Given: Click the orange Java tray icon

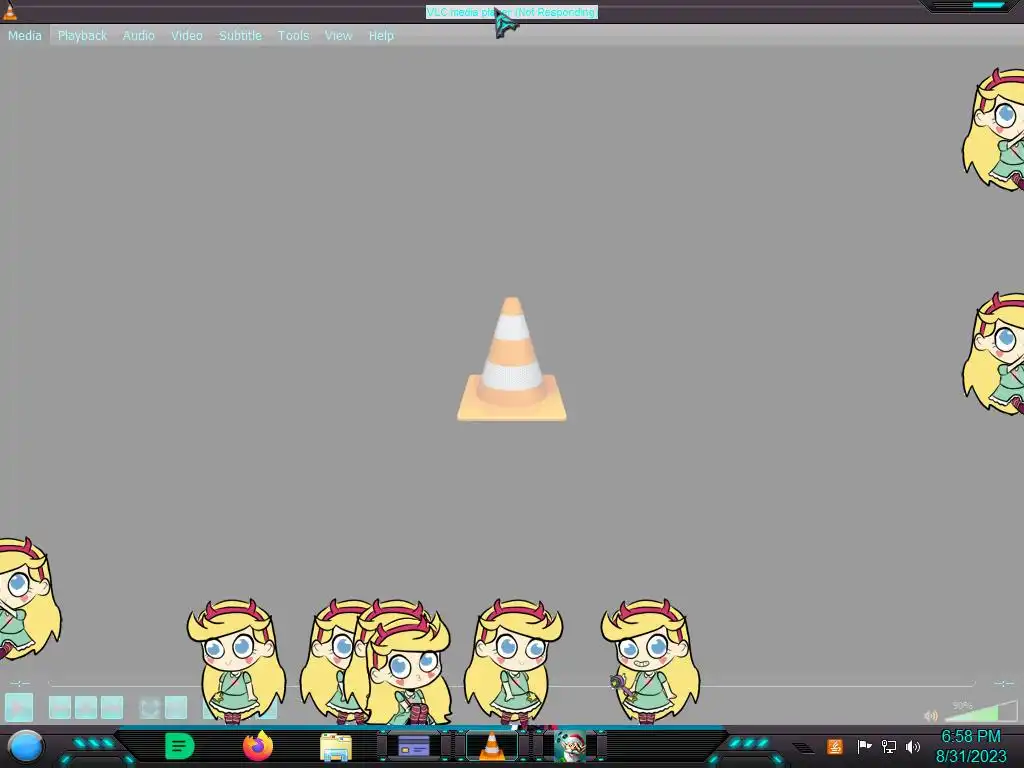Looking at the screenshot, I should (x=835, y=746).
